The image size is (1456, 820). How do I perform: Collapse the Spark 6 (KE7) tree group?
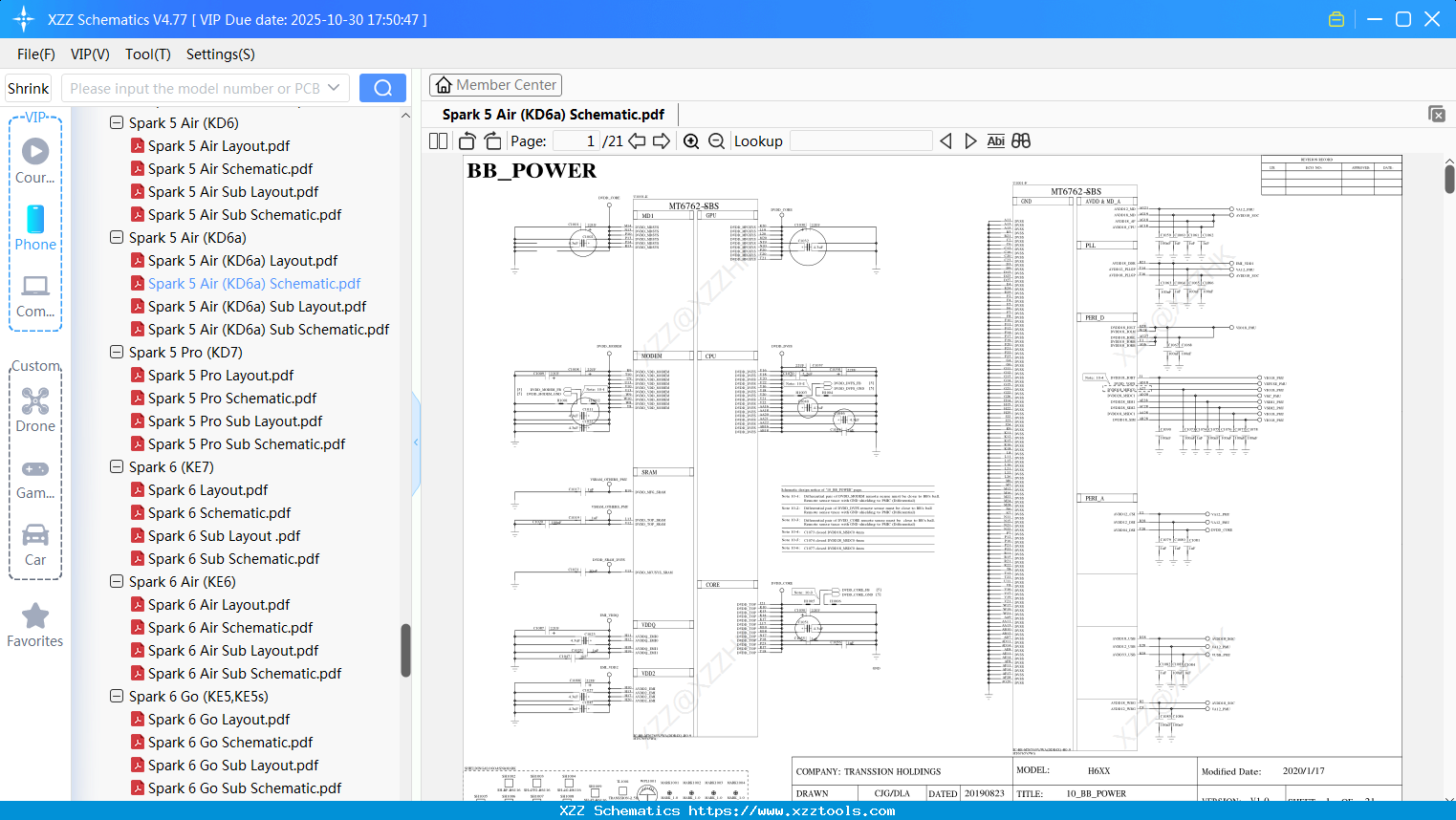[x=116, y=466]
